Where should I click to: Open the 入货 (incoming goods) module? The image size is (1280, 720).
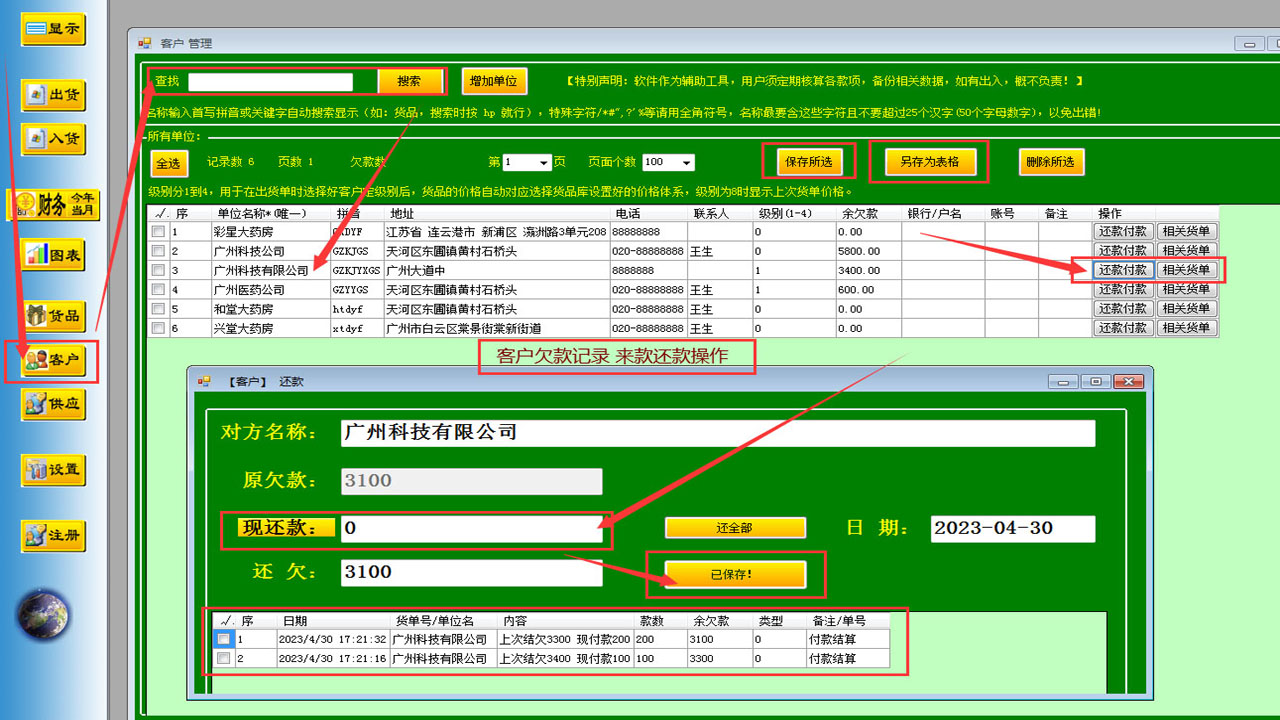[x=51, y=139]
